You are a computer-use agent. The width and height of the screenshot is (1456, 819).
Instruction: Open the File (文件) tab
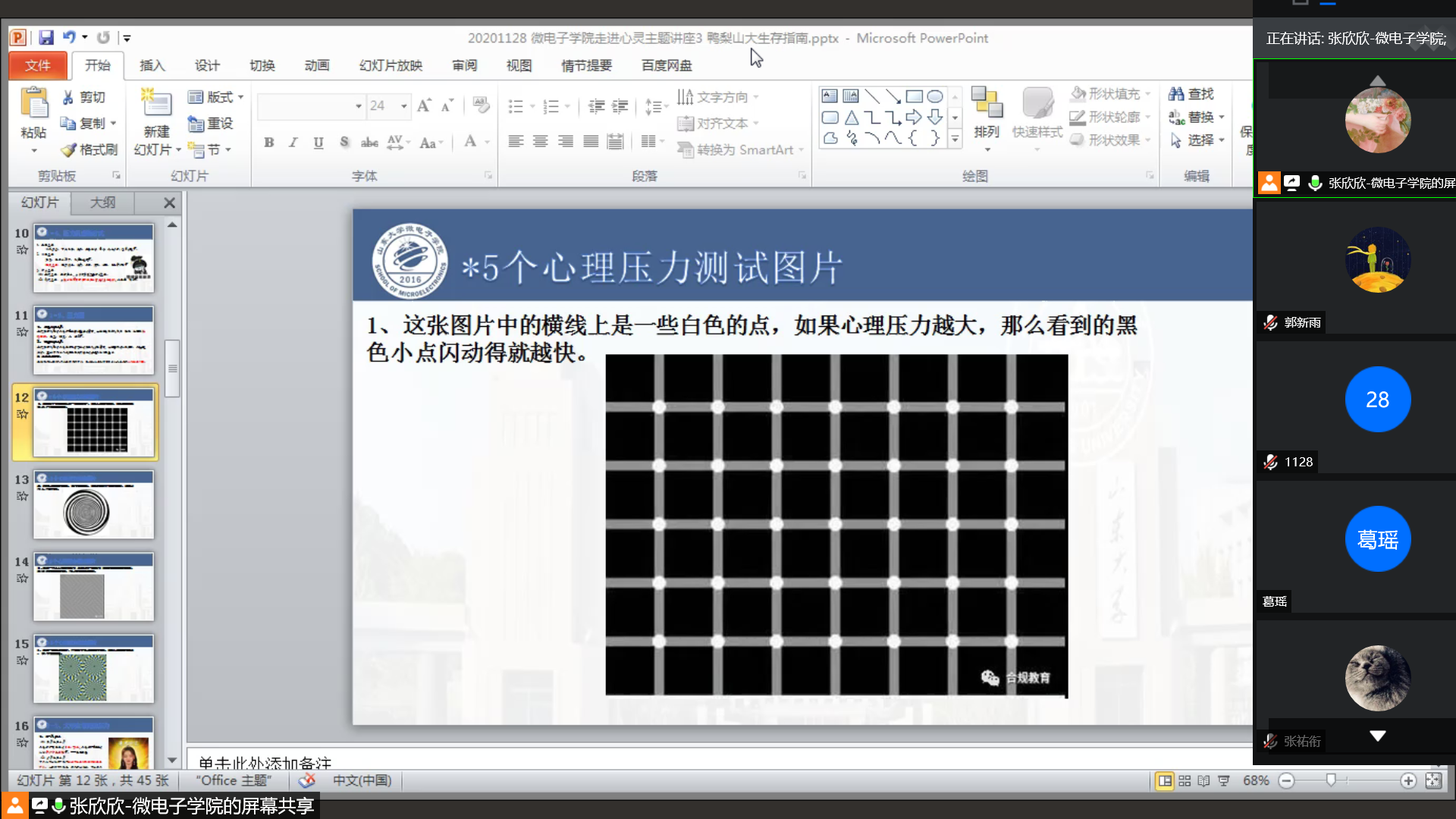click(x=38, y=65)
